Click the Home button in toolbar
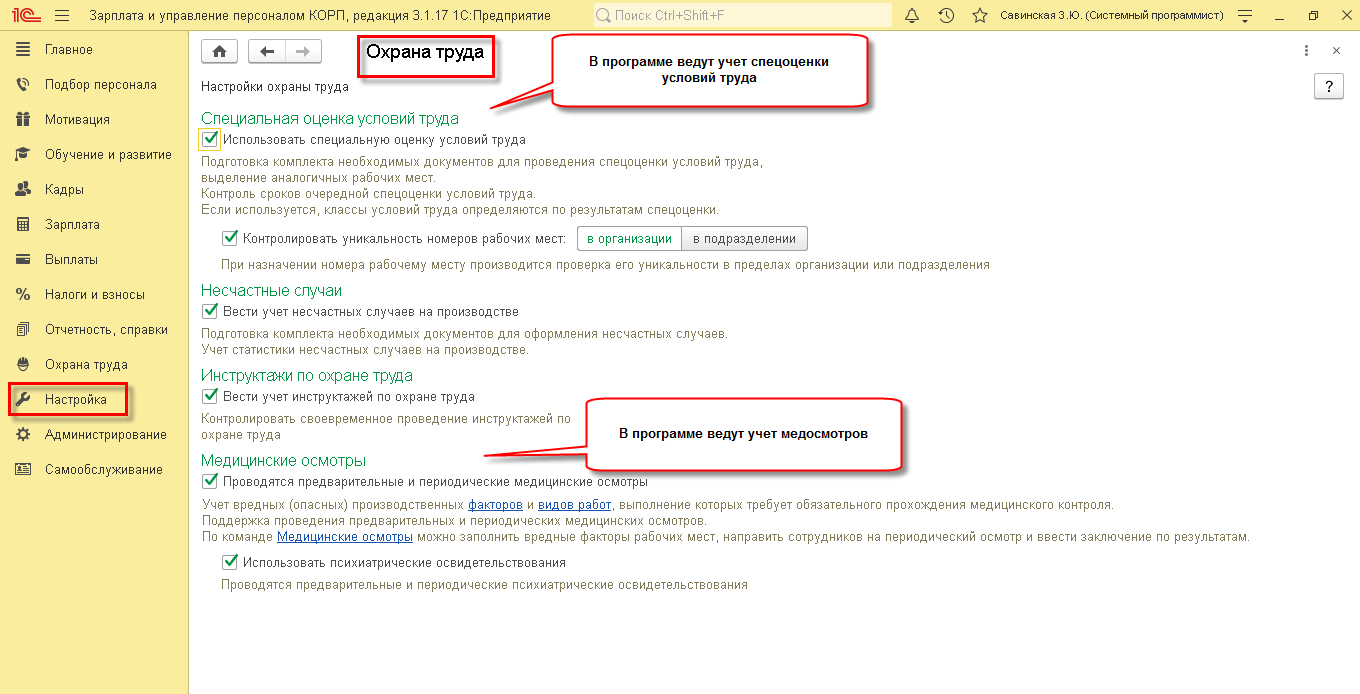This screenshot has height=694, width=1360. (219, 52)
